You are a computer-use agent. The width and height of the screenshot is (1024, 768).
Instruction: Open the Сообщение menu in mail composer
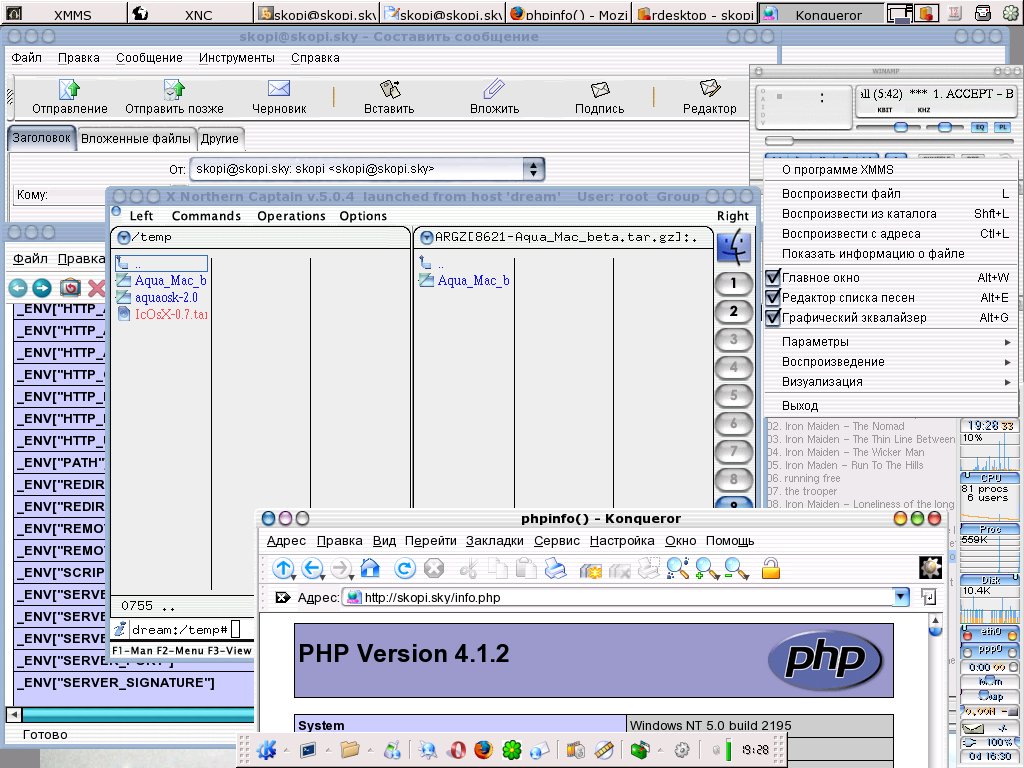150,57
